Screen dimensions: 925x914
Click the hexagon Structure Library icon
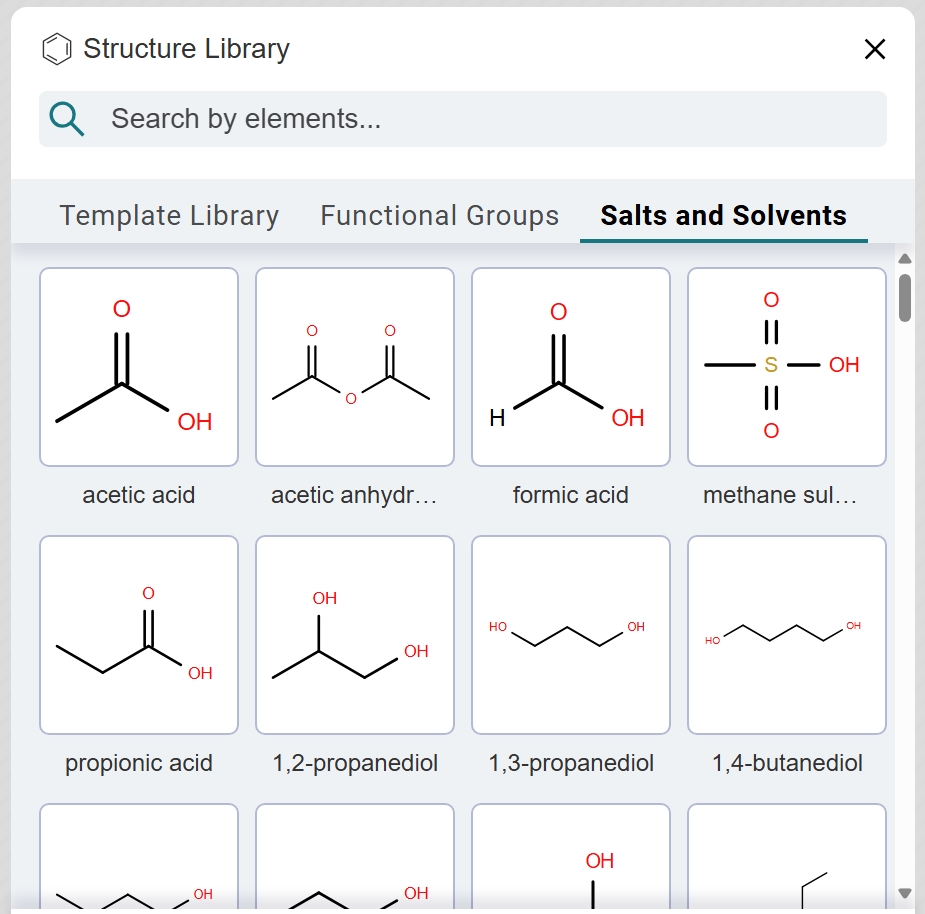[x=57, y=49]
